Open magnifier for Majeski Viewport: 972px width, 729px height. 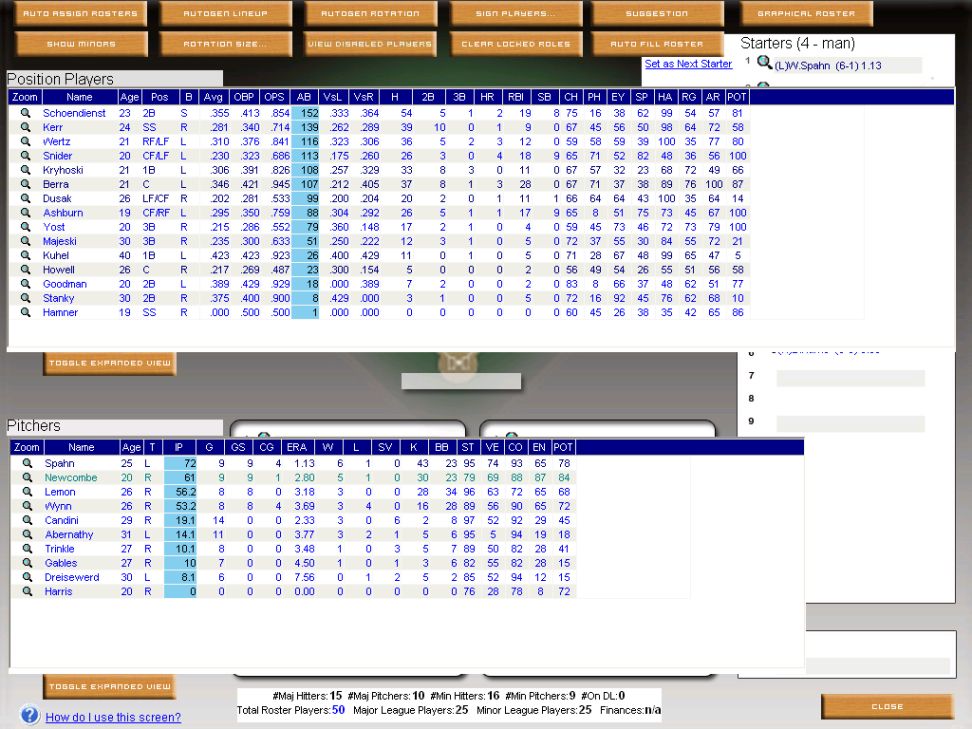click(x=25, y=241)
